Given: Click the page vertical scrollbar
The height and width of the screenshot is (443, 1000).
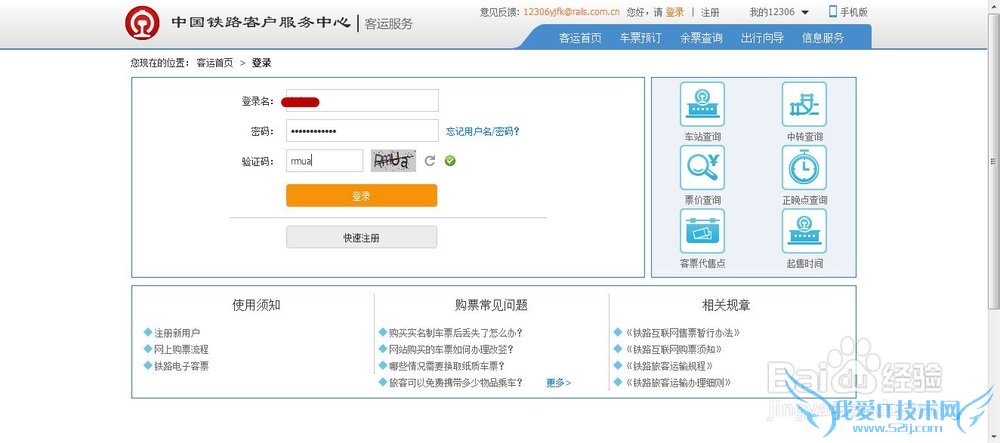Looking at the screenshot, I should click(994, 159).
